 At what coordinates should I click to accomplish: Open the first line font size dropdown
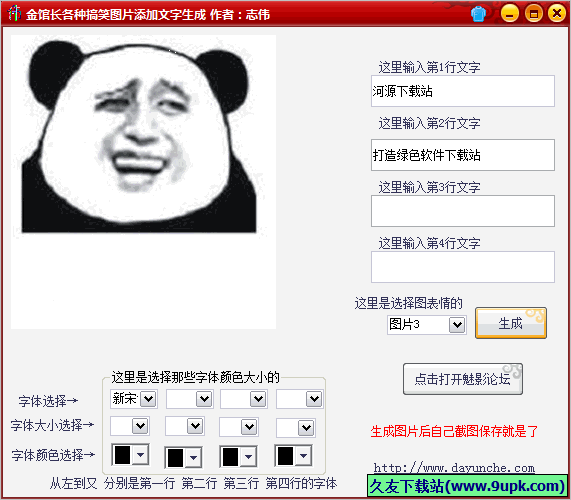tap(140, 426)
